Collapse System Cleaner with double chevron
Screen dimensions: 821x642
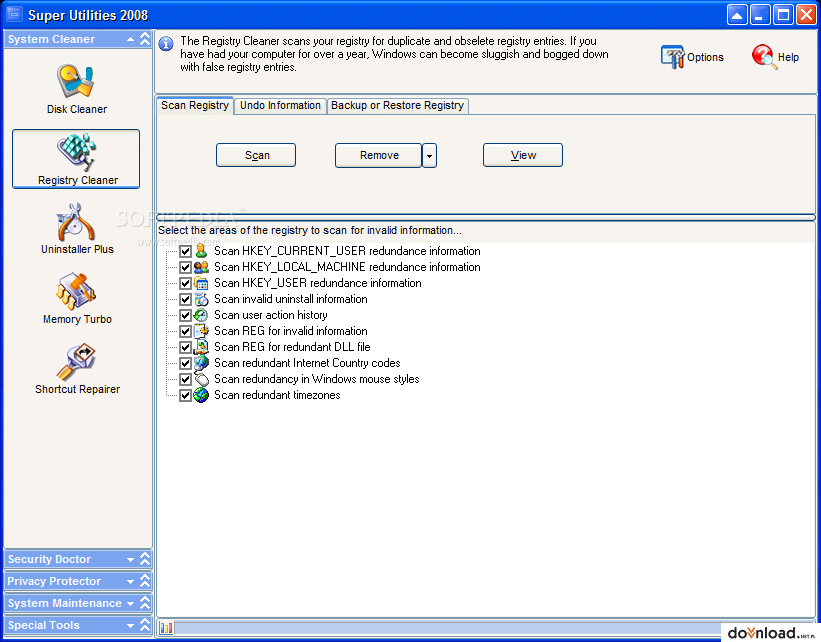(x=145, y=39)
